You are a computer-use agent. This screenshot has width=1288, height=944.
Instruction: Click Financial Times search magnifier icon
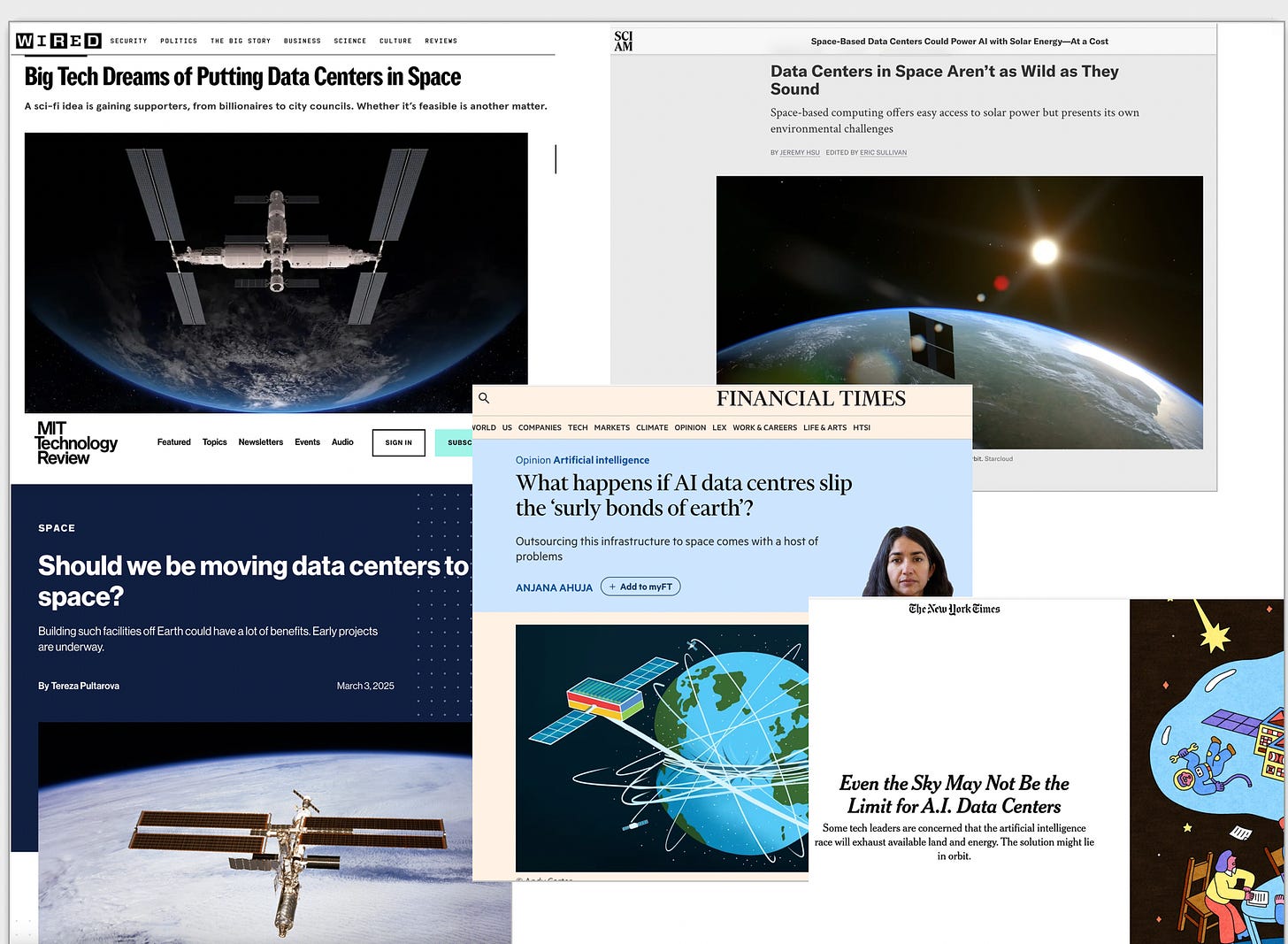484,398
